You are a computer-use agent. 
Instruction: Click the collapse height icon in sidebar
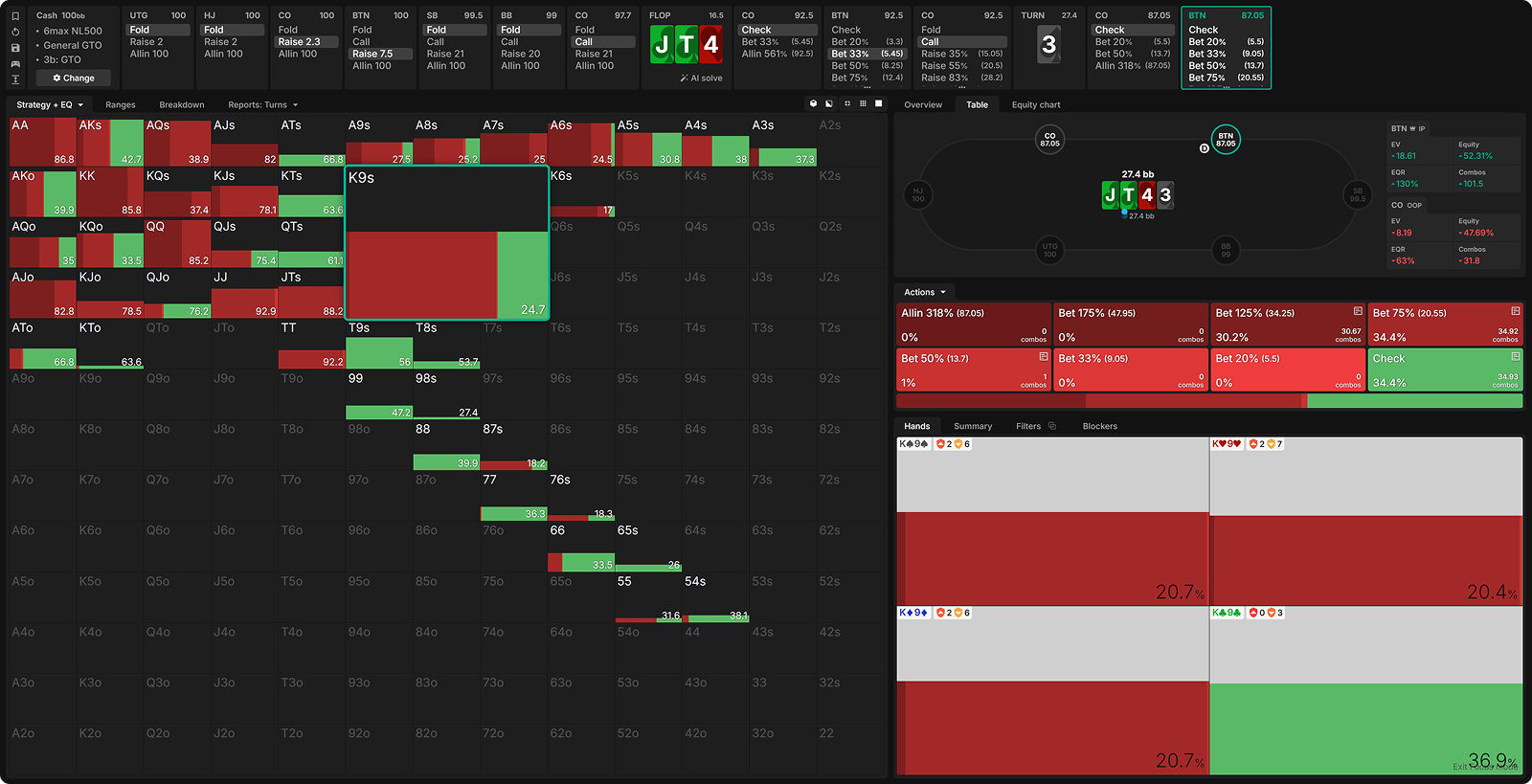(x=15, y=79)
